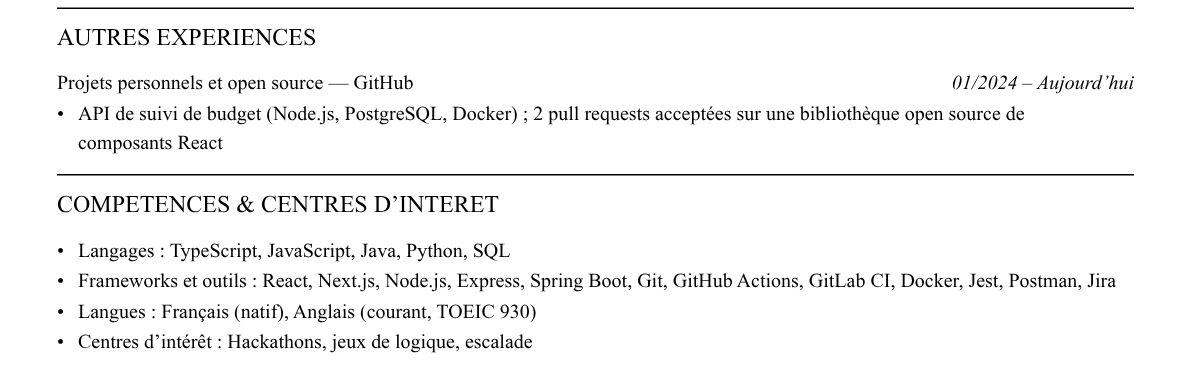Viewport: 1191px width, 377px height.
Task: Click the AUTRES EXPERIENCES section heading
Action: click(186, 37)
